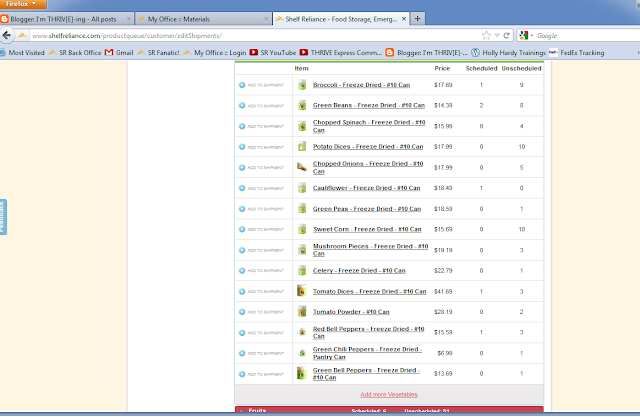Open the Feedback side tab
The image size is (640, 417).
coord(3,217)
